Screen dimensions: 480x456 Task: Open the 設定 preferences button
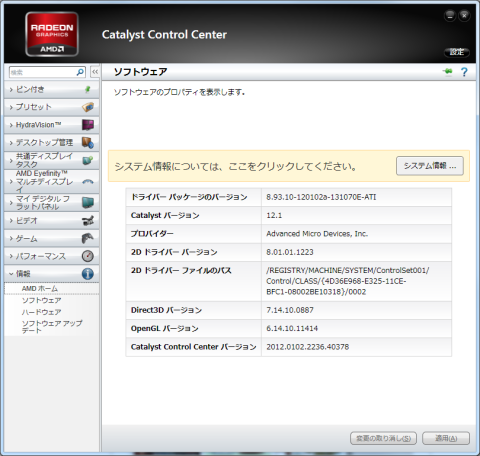pyautogui.click(x=457, y=52)
